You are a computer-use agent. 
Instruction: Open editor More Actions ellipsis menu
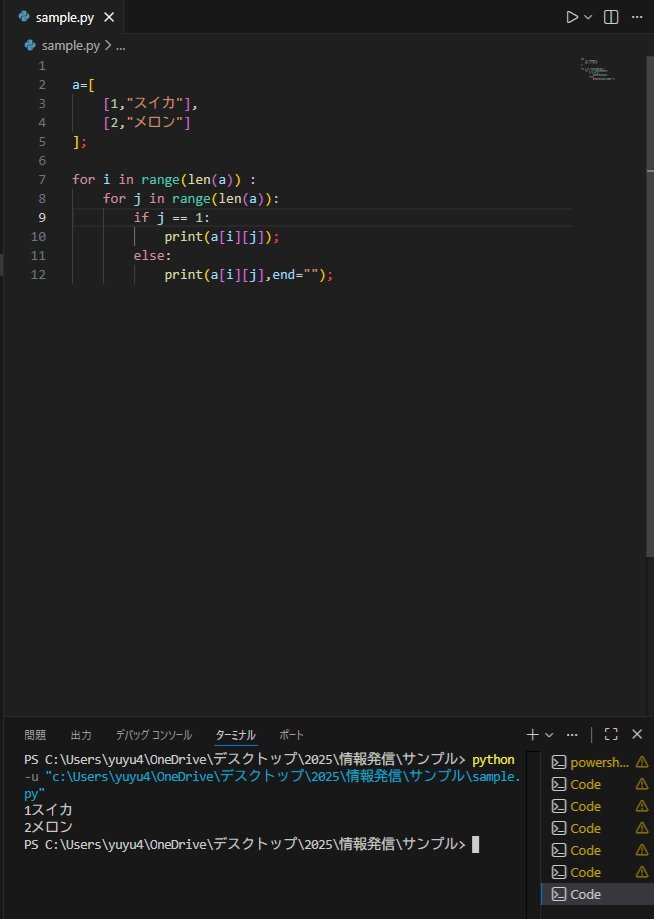coord(636,17)
